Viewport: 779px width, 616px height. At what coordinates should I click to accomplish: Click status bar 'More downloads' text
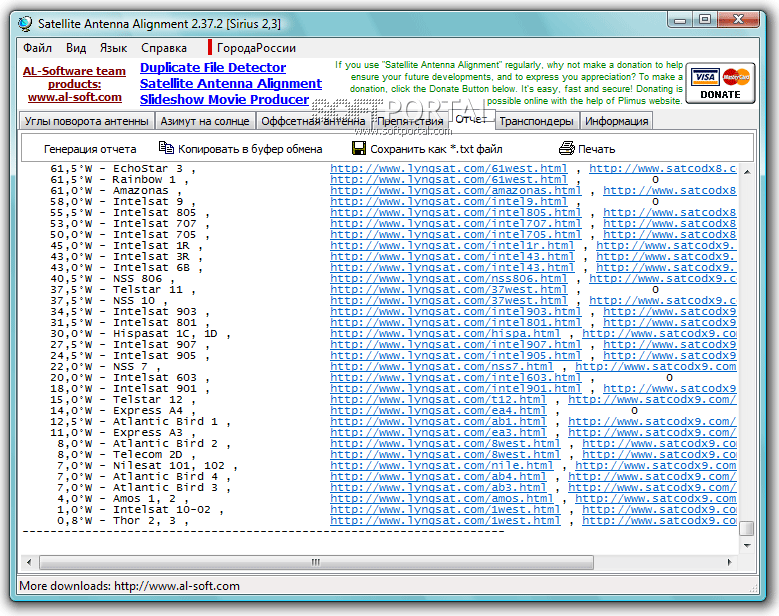[129, 586]
